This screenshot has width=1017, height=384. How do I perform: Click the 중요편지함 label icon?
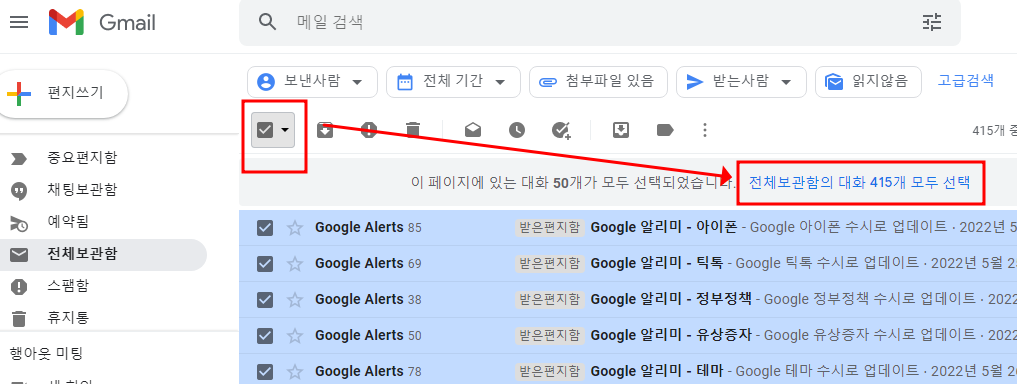pyautogui.click(x=19, y=159)
